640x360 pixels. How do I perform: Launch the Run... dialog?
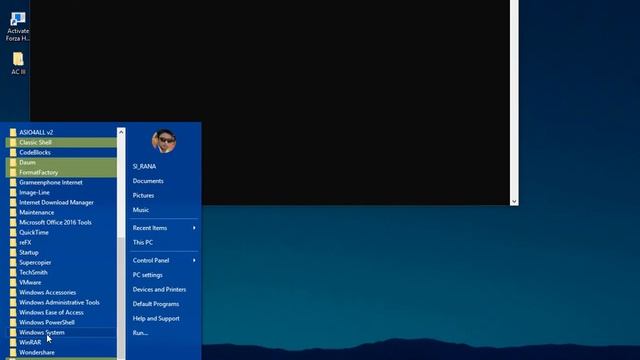tap(140, 333)
